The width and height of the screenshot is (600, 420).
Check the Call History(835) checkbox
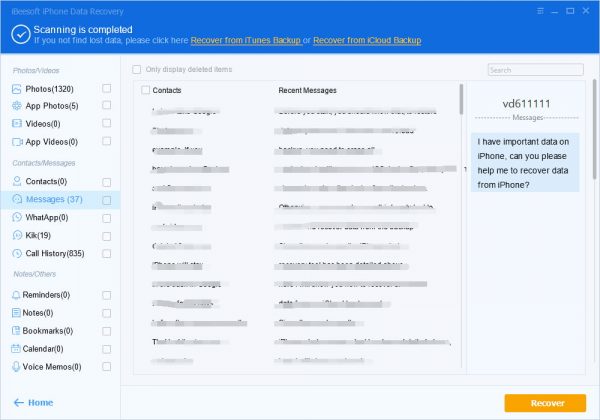click(x=107, y=254)
